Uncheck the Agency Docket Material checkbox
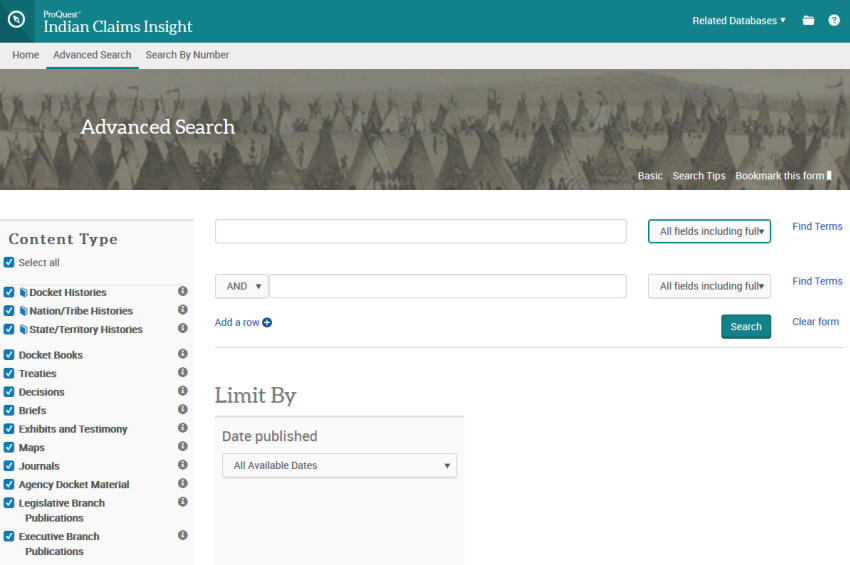Screen dimensions: 850x565 (9, 484)
